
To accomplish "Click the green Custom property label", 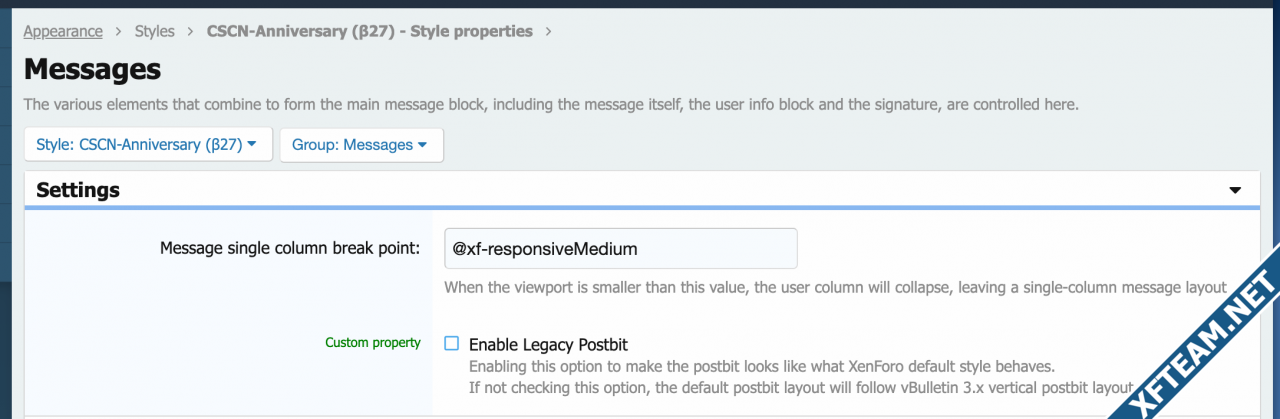I will click(373, 343).
